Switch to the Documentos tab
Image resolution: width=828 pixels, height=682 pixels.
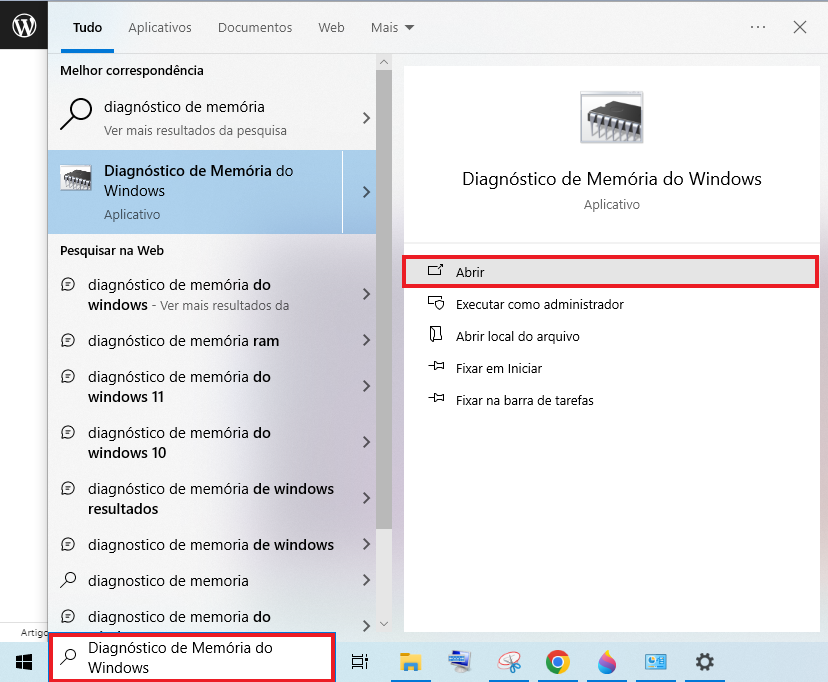coord(255,27)
